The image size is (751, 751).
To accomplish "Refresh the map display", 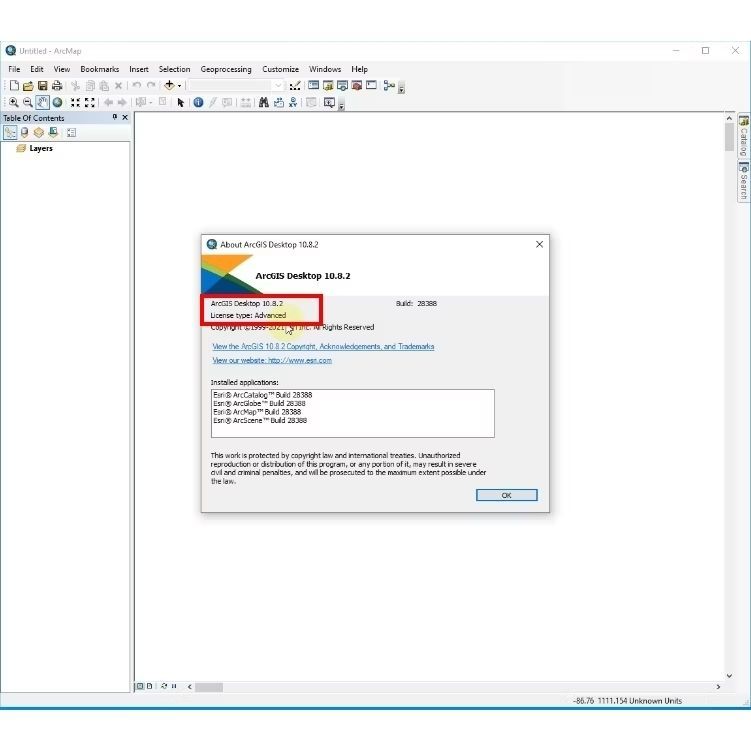I will pyautogui.click(x=164, y=686).
